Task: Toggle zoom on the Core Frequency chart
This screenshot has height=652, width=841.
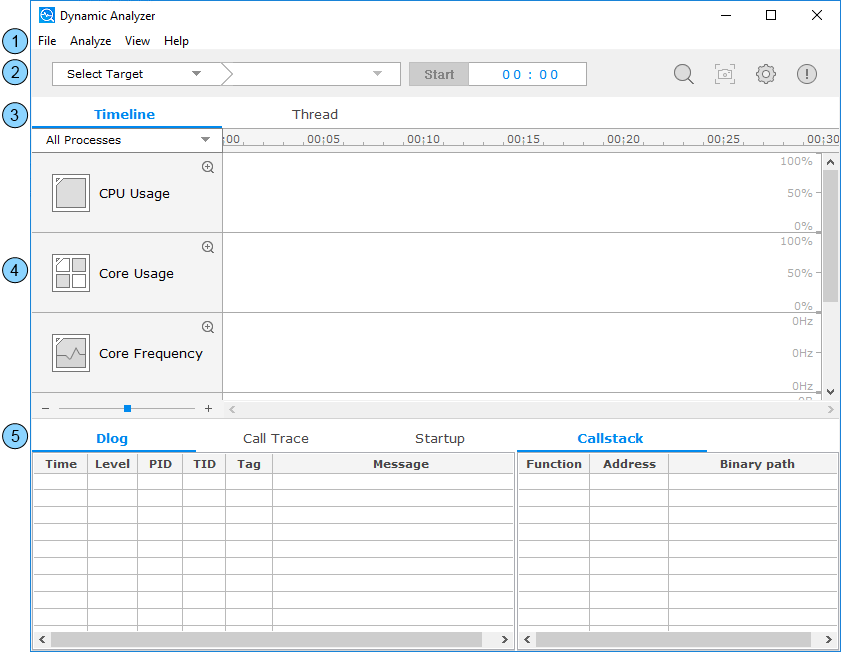Action: 207,326
